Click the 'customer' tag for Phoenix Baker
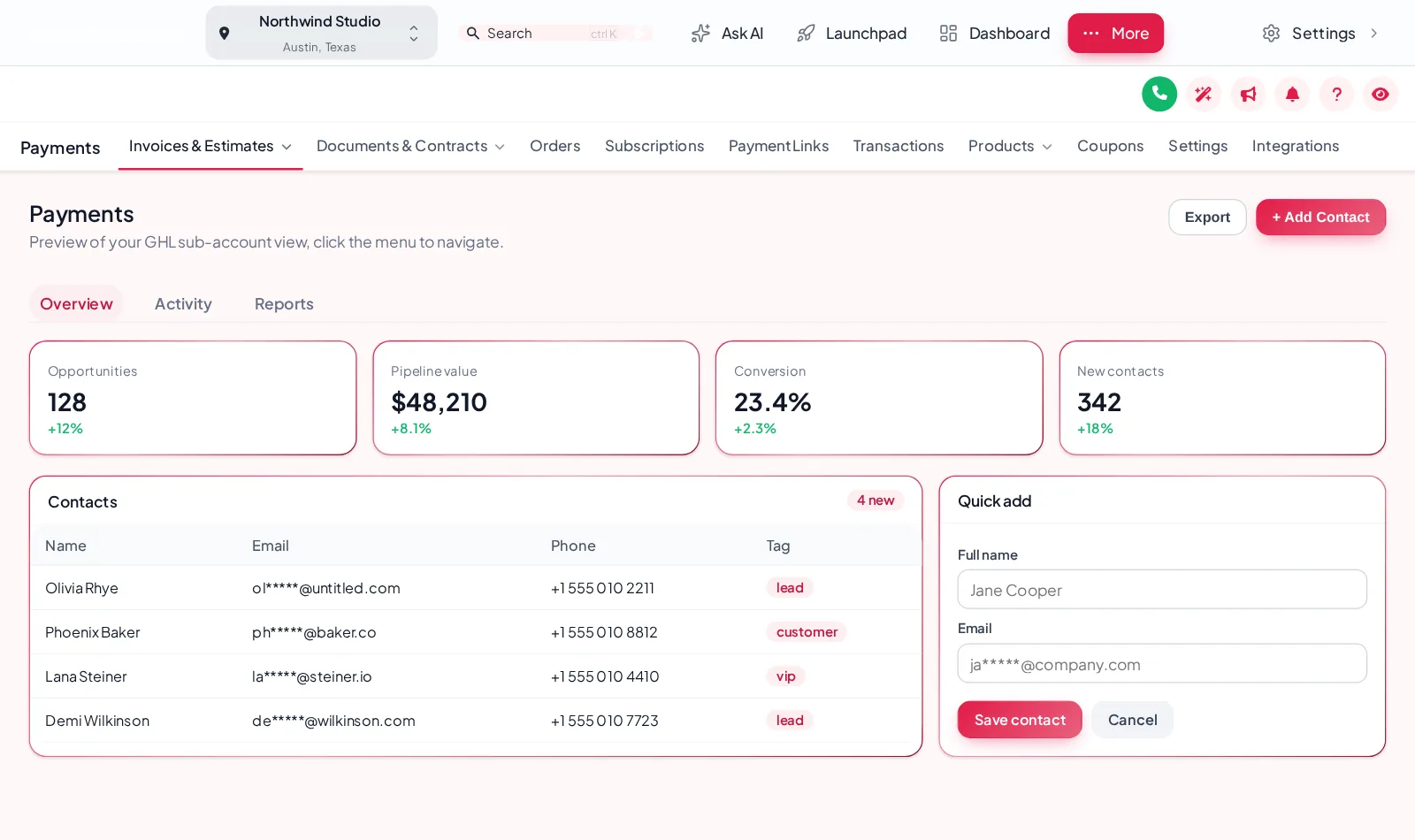1415x840 pixels. (x=807, y=632)
